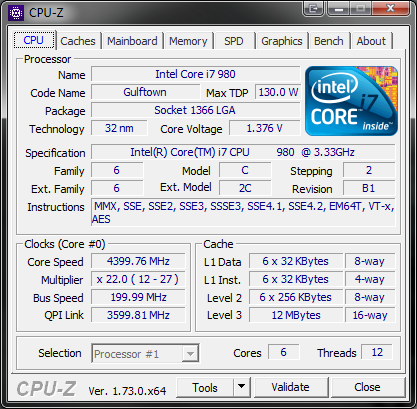Minimize the CPU-Z window
Screen dimensions: 417x409
point(339,8)
